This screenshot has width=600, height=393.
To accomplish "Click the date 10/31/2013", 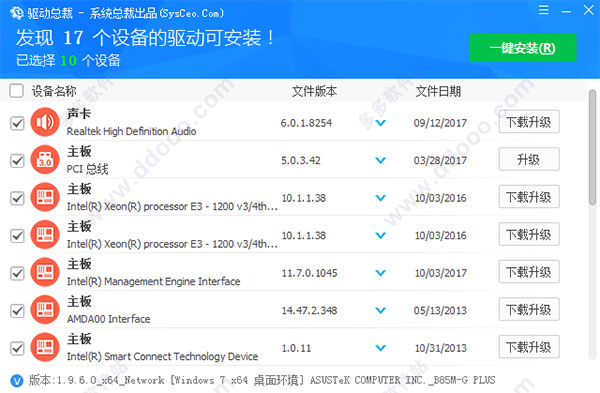I will coord(440,348).
